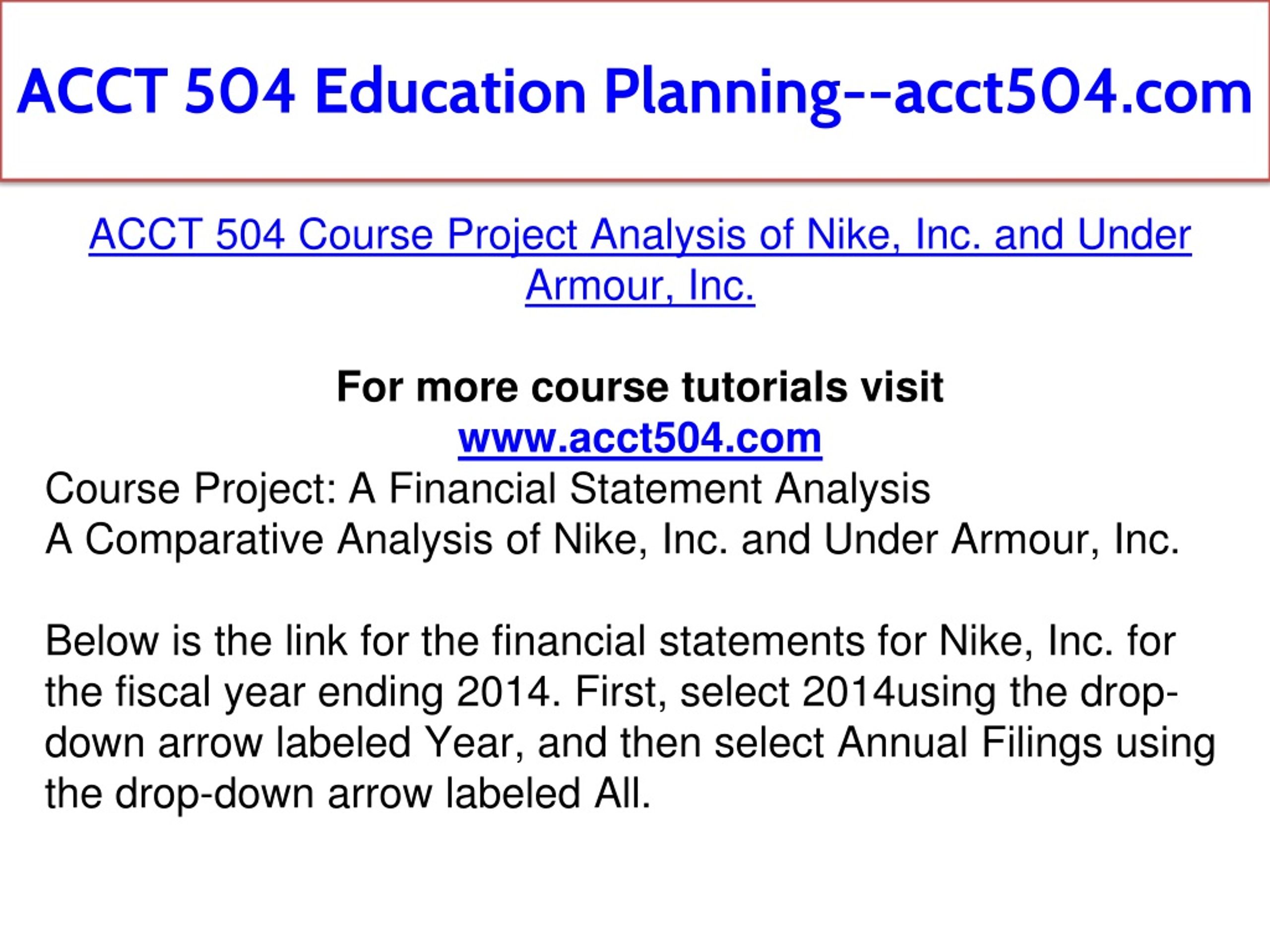Click 'Under Armour, Inc.' in the comparative analysis line
1270x952 pixels.
click(x=1001, y=540)
